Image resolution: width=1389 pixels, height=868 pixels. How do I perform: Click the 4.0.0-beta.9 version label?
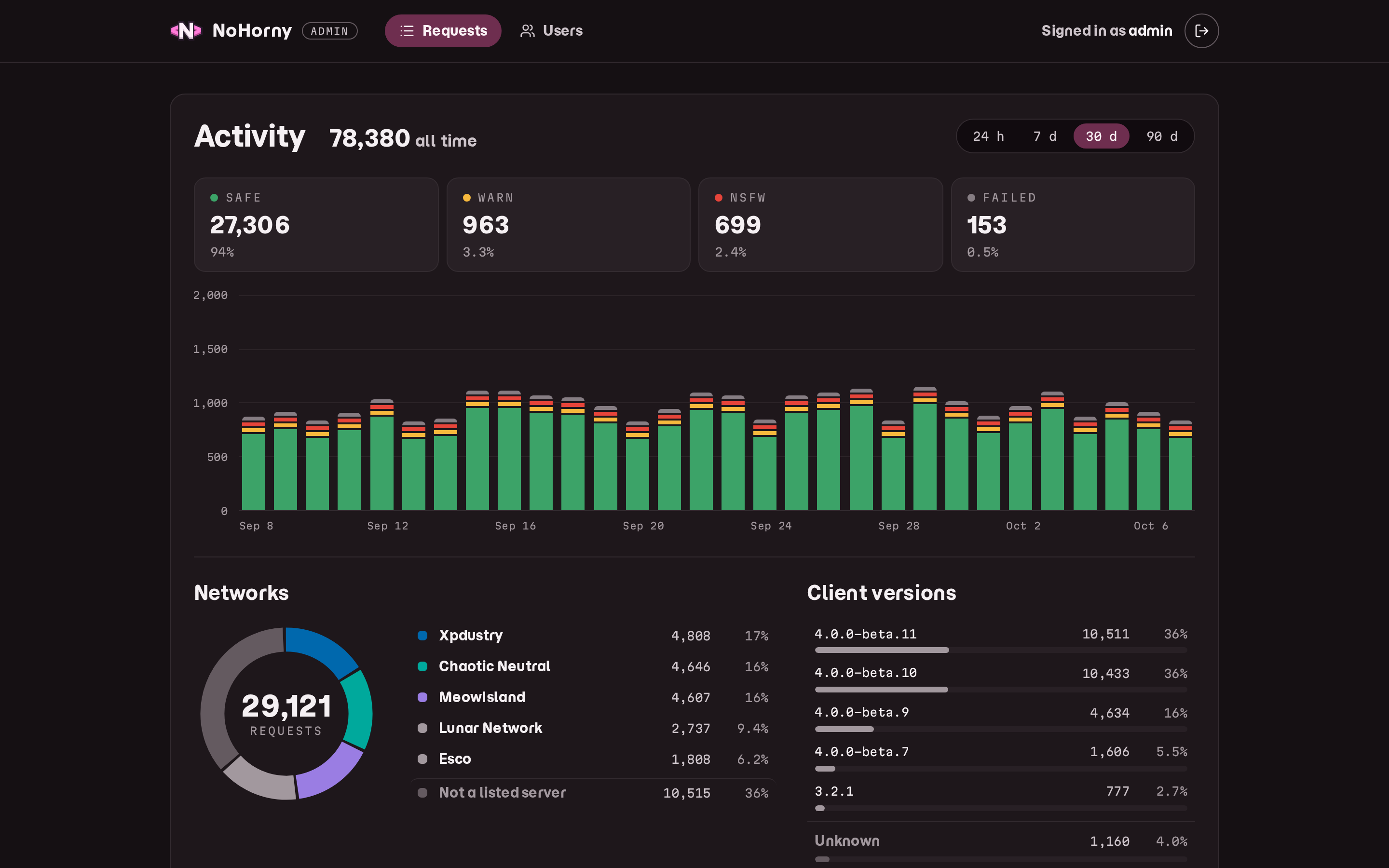click(x=861, y=712)
